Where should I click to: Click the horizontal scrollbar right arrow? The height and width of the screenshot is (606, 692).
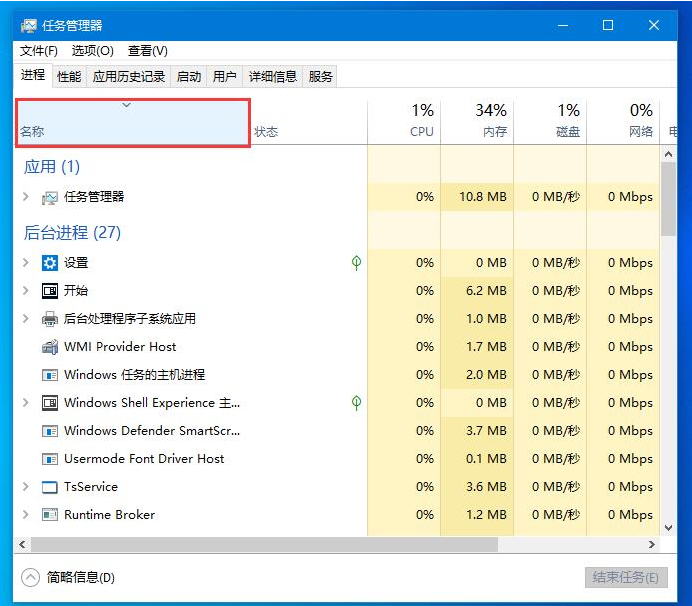click(x=652, y=544)
